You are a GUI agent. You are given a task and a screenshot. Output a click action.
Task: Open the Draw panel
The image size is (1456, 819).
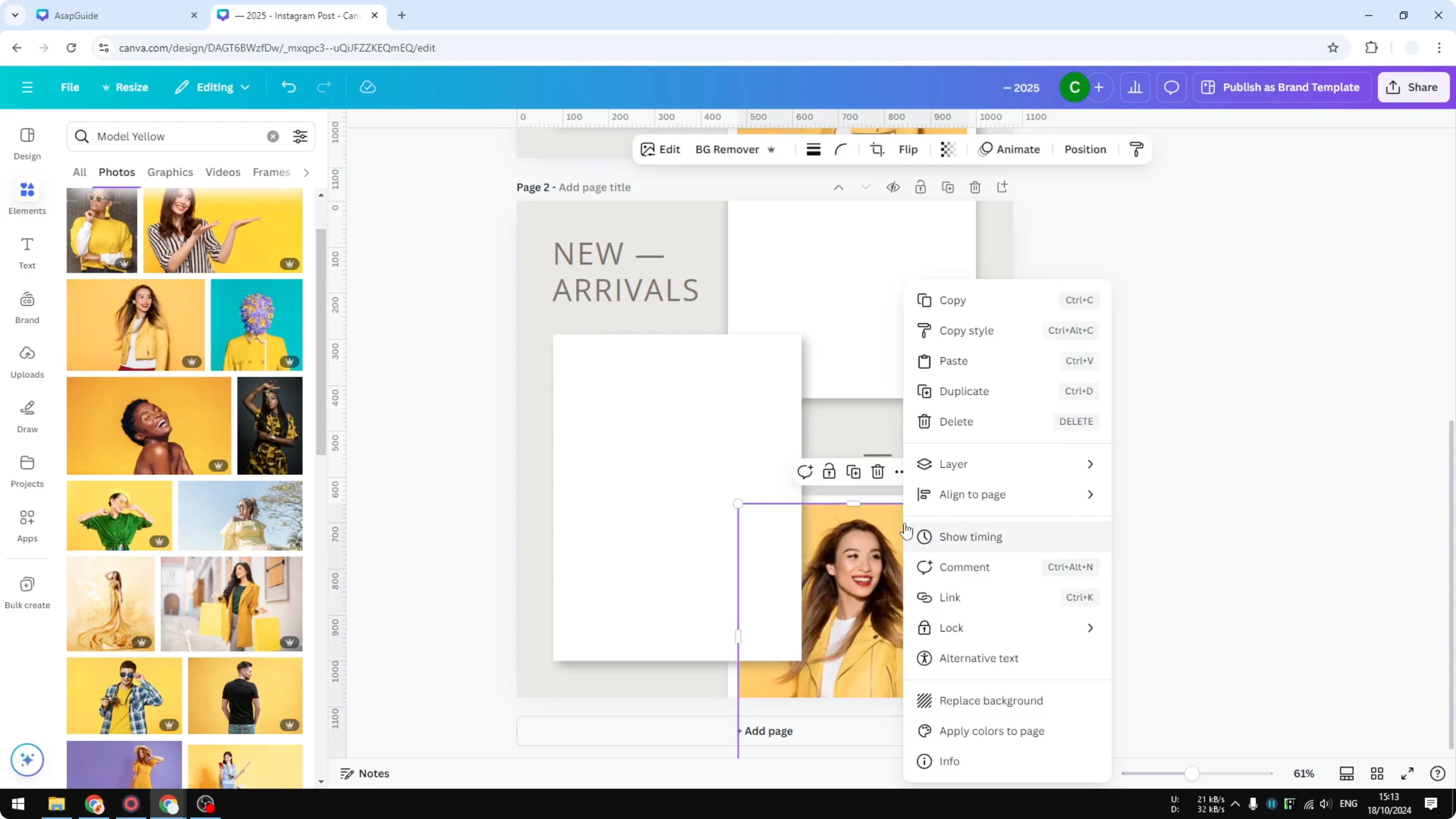tap(27, 415)
